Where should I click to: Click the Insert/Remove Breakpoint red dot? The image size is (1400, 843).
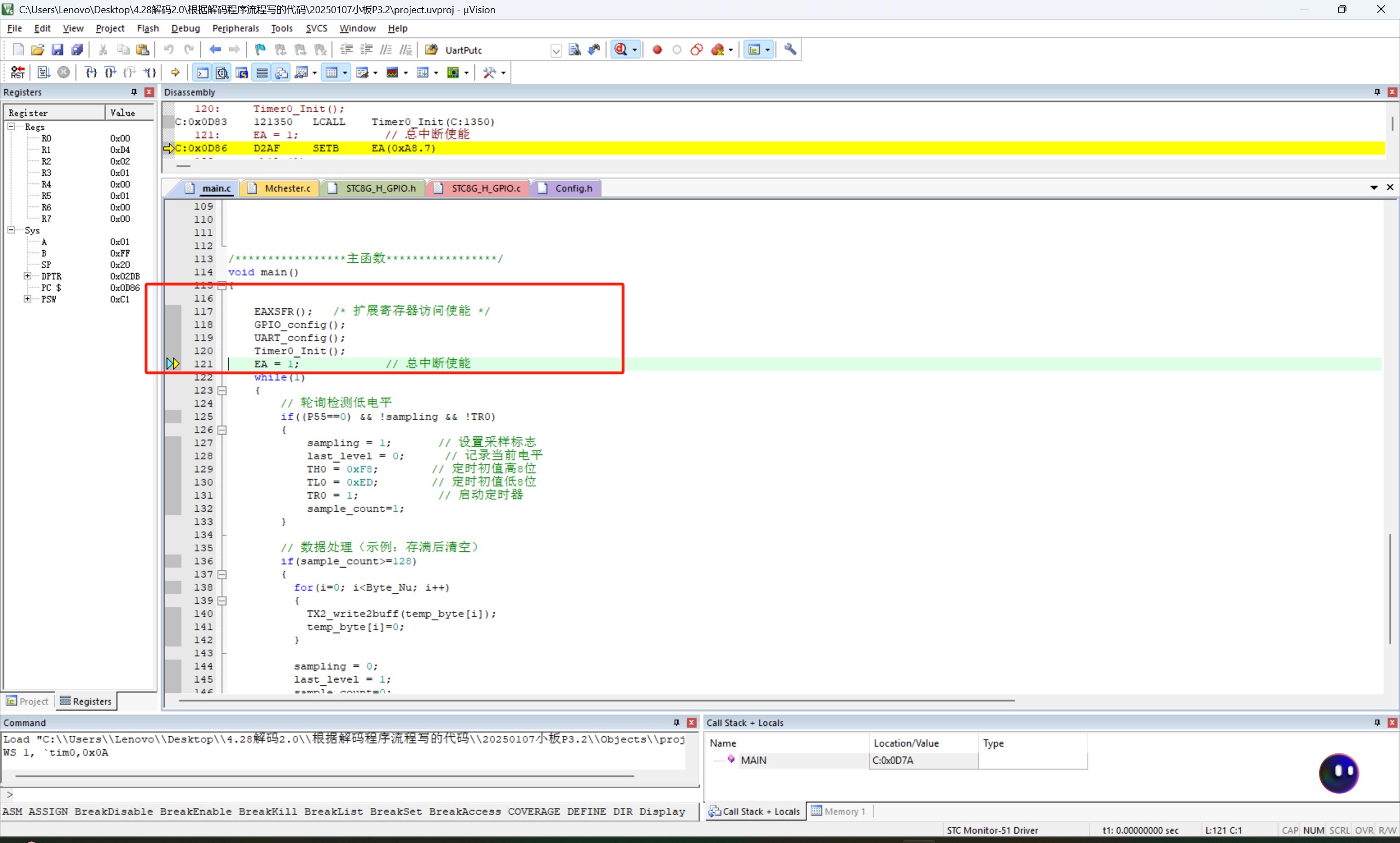[658, 50]
